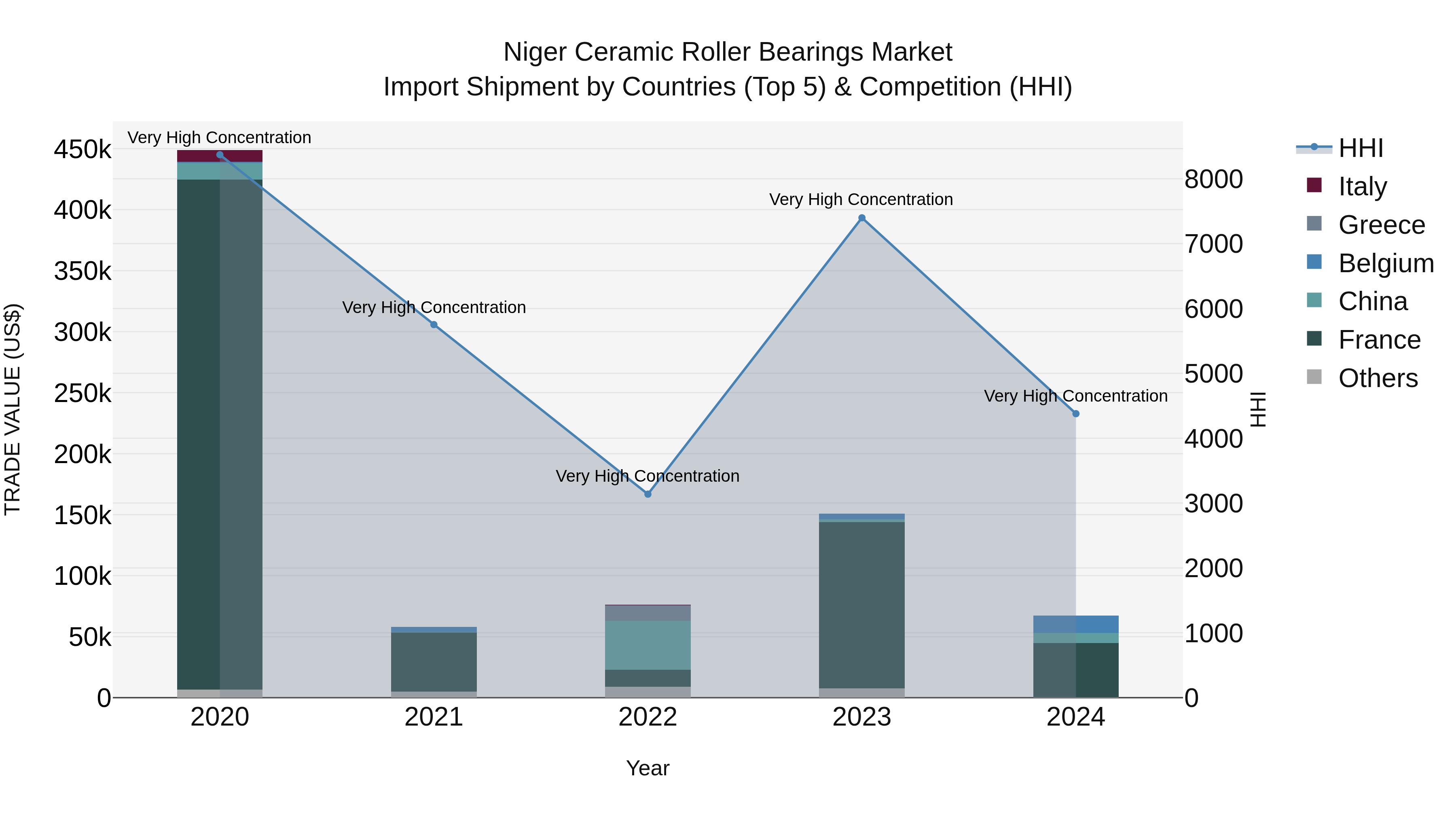The height and width of the screenshot is (819, 1456).
Task: Toggle the HHI line legend entry
Action: coord(1340,148)
